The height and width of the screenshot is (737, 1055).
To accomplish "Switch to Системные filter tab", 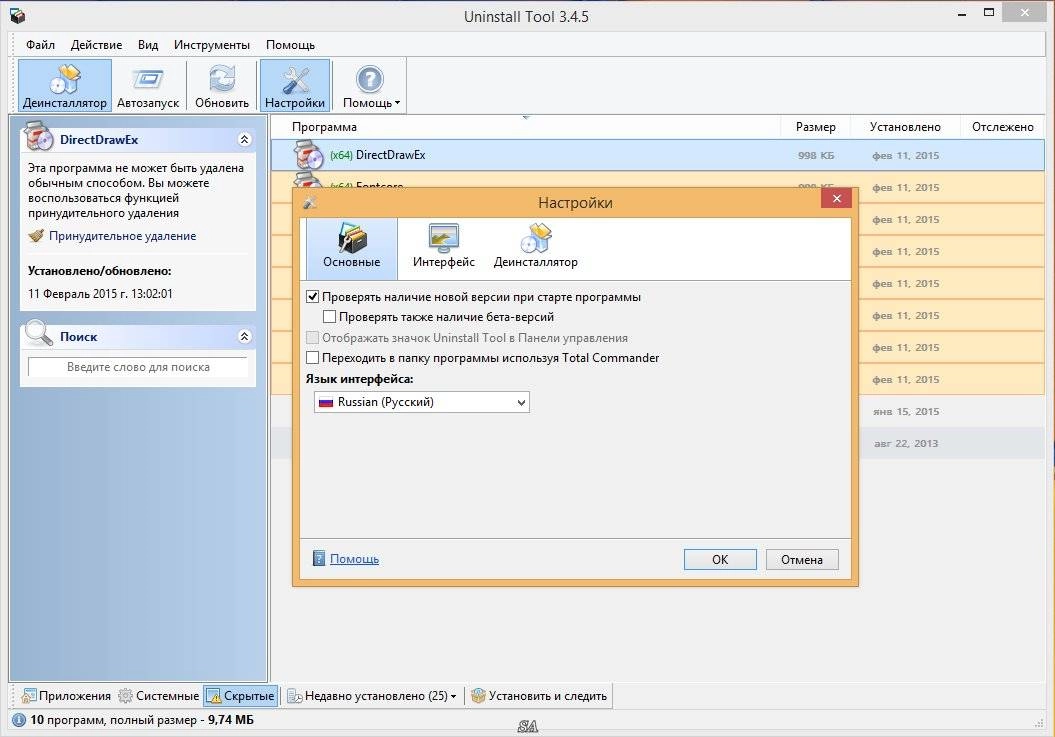I will tap(159, 696).
